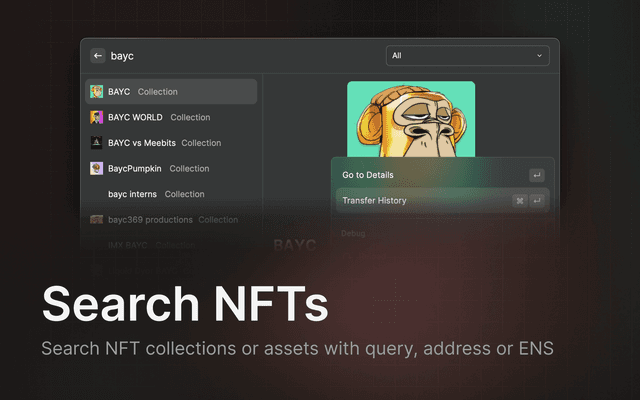Click the BAYC vs Meebits icon

coord(96,143)
